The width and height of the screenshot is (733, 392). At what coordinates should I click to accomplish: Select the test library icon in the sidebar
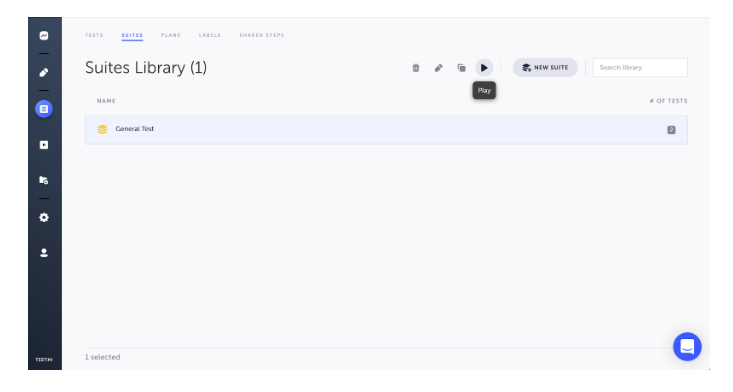(44, 109)
